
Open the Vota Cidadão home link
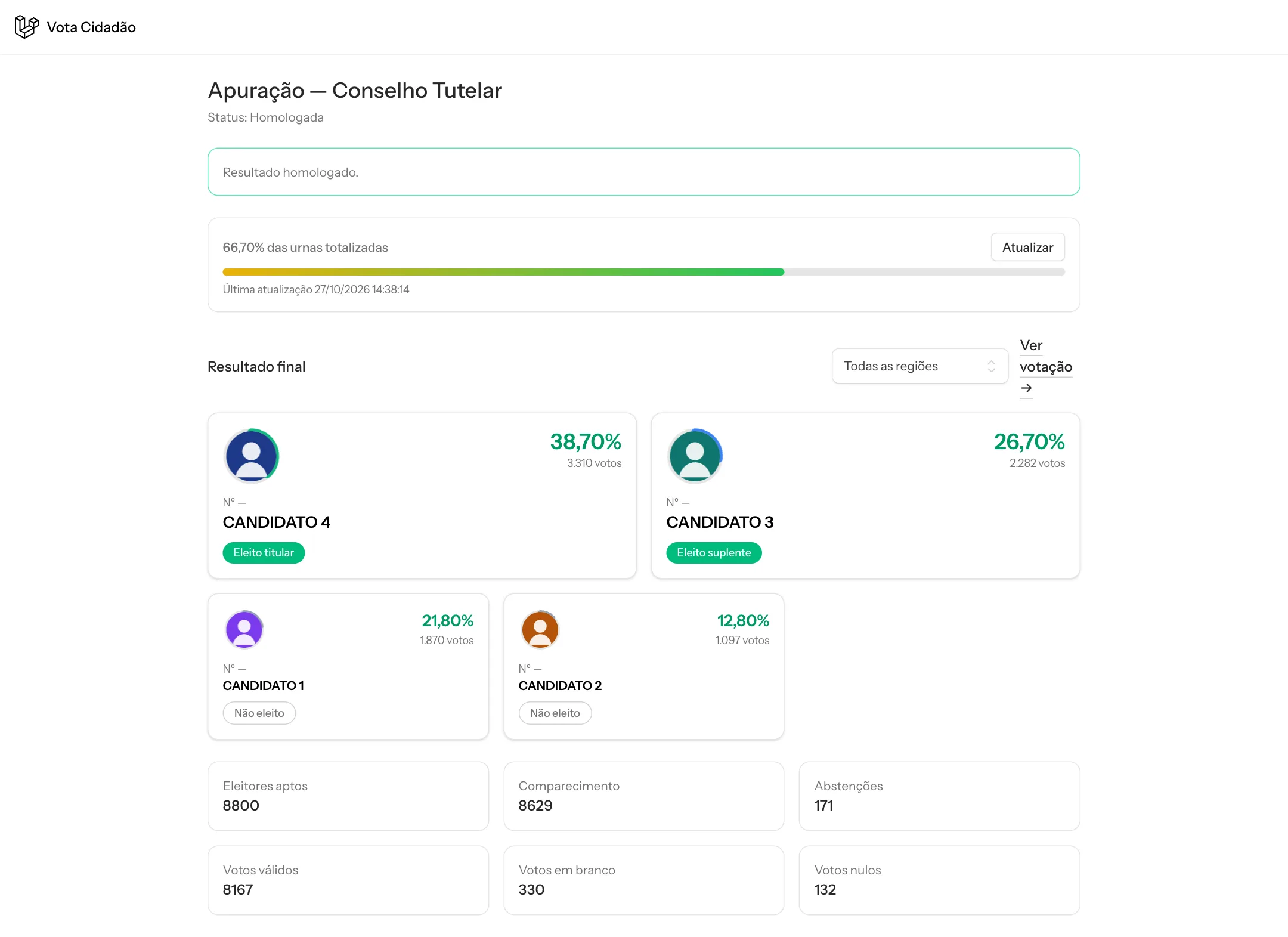point(75,27)
